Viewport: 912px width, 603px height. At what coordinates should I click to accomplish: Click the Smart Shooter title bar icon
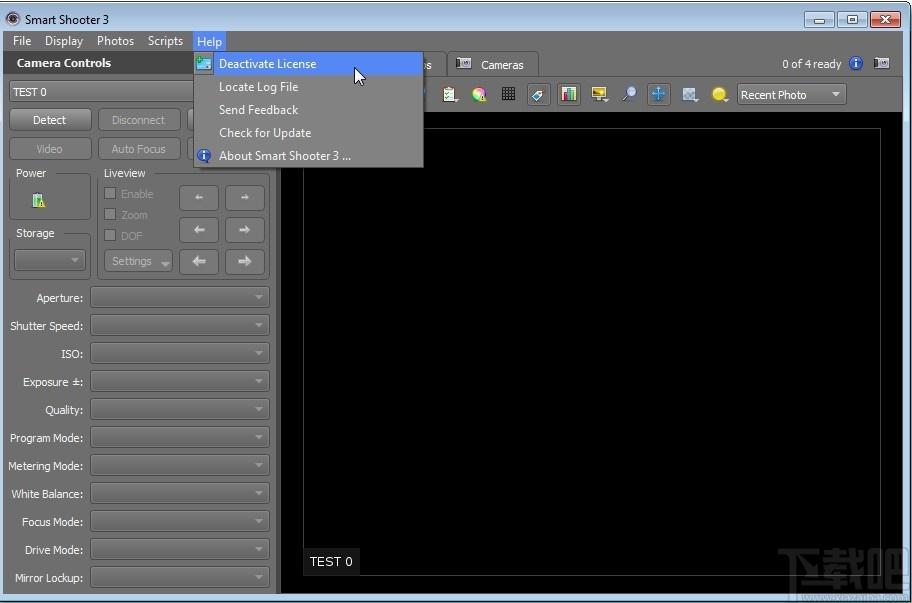(x=12, y=19)
